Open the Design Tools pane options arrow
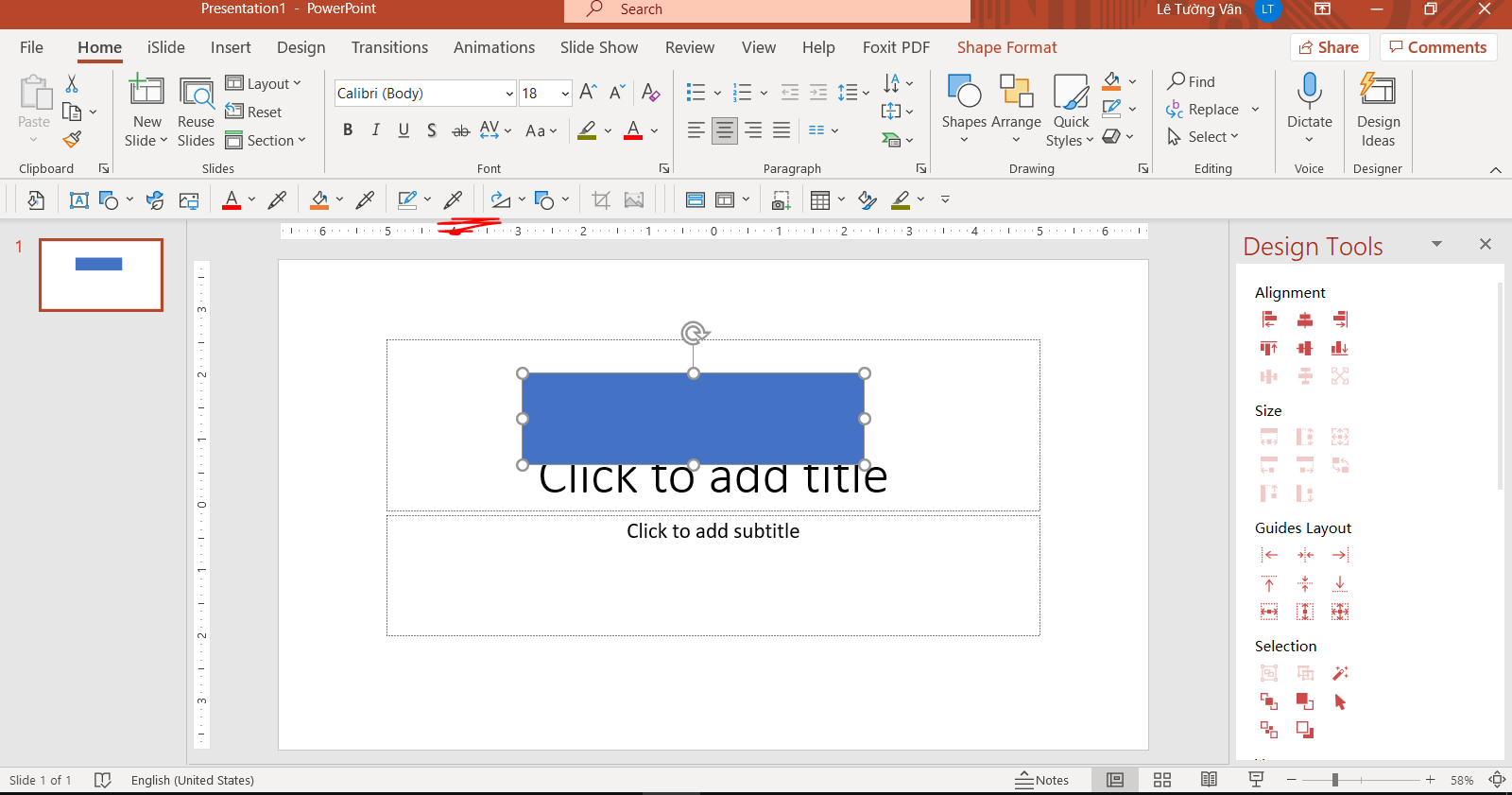 pyautogui.click(x=1436, y=244)
